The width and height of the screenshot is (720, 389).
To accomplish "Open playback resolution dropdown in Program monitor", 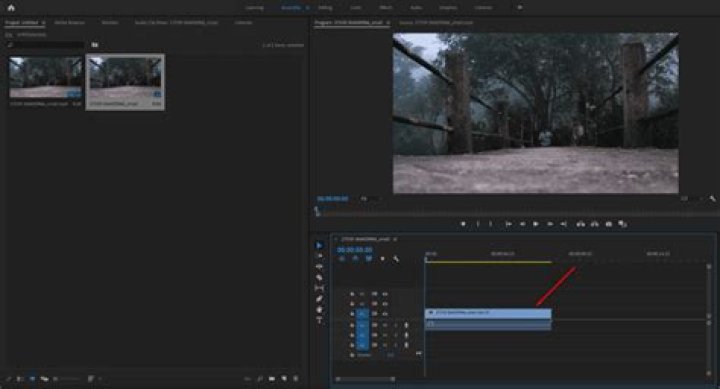I will (x=691, y=199).
